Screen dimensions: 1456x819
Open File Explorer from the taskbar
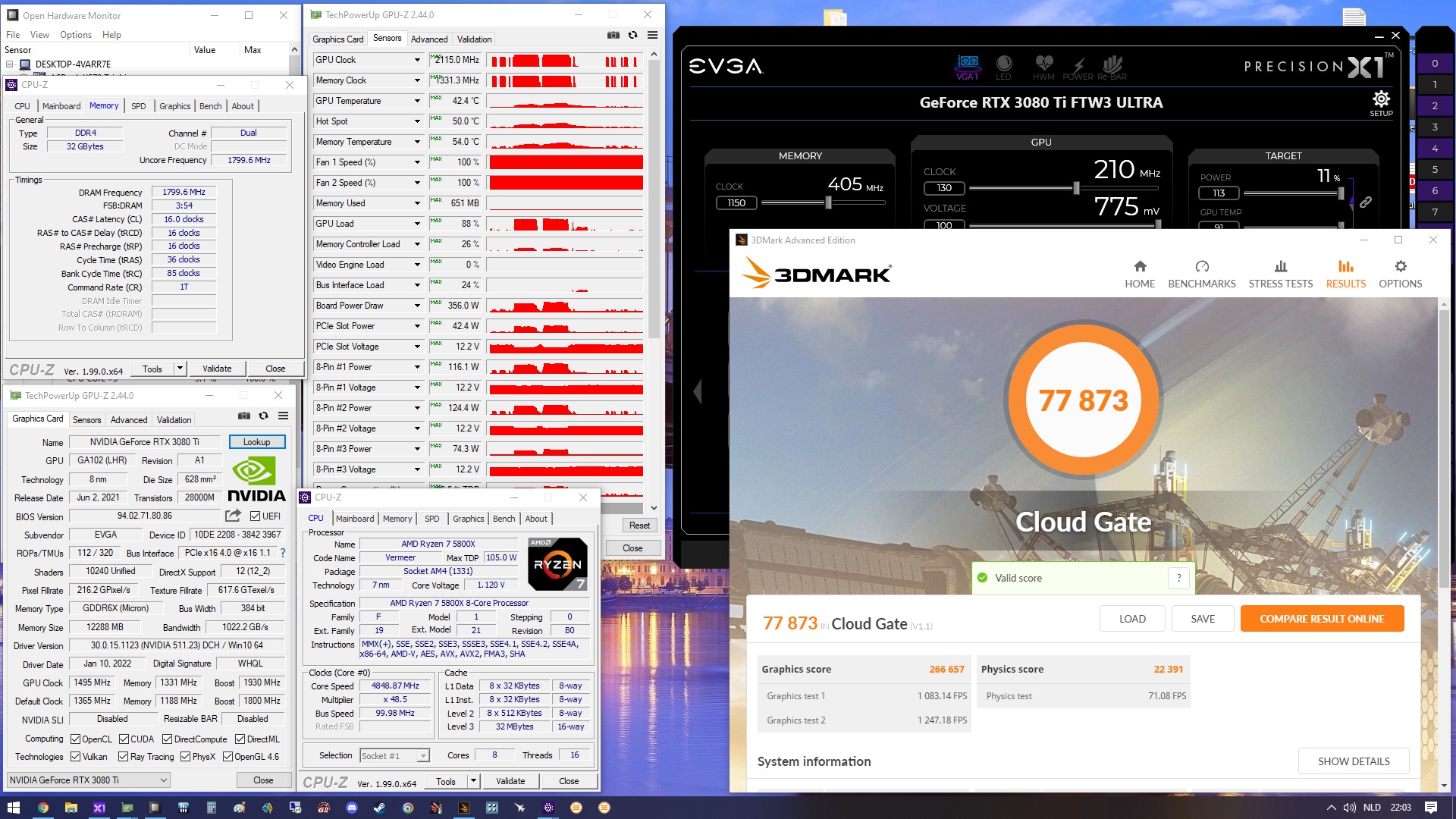71,808
